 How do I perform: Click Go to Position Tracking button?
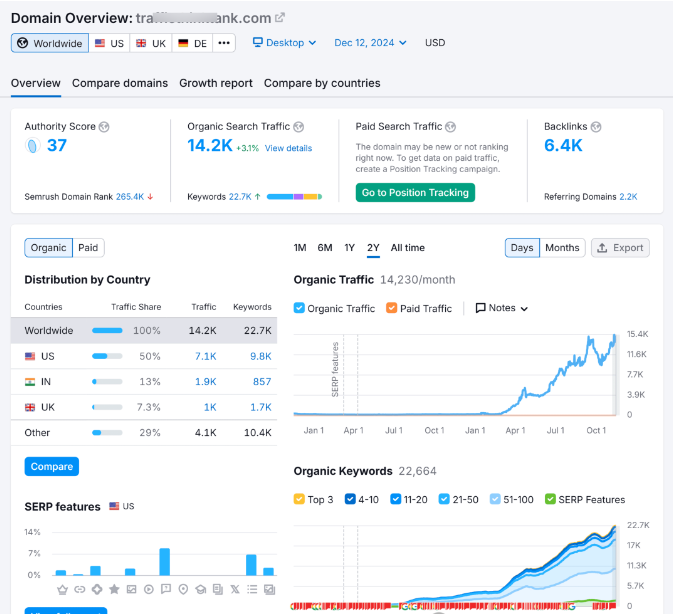click(415, 192)
